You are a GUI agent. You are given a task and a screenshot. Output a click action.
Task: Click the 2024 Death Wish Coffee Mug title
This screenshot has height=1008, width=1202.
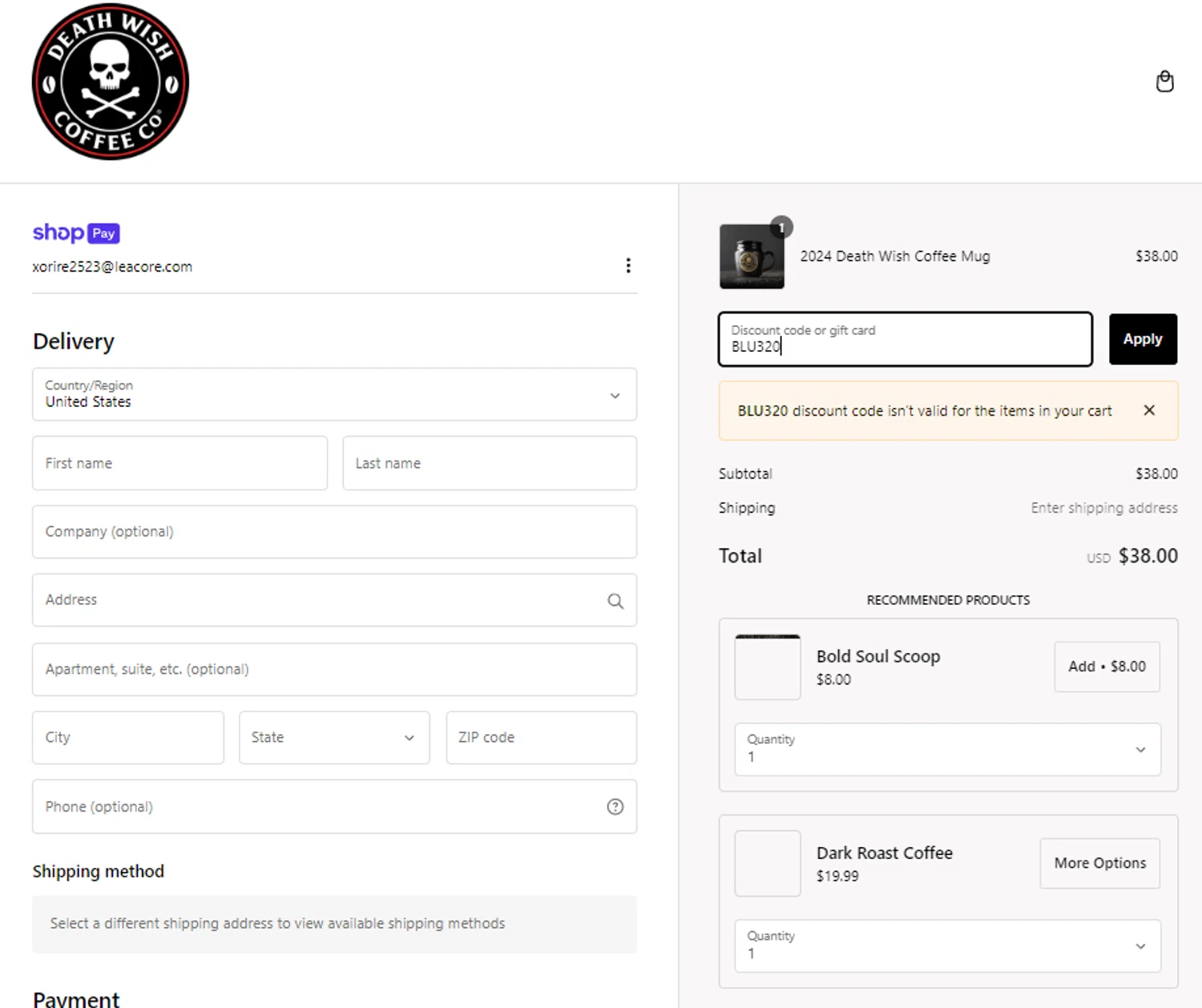tap(895, 256)
